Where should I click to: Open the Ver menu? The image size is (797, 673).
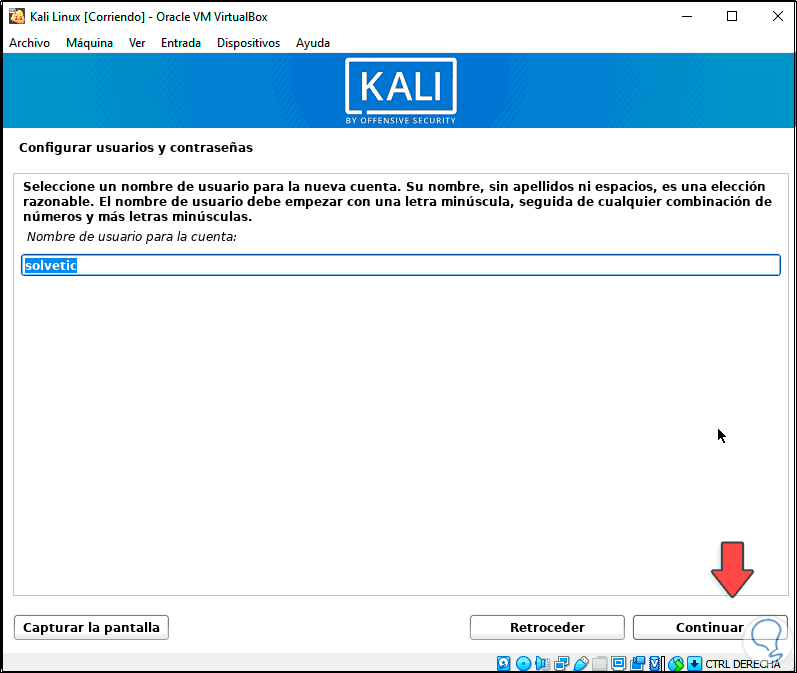pos(137,43)
